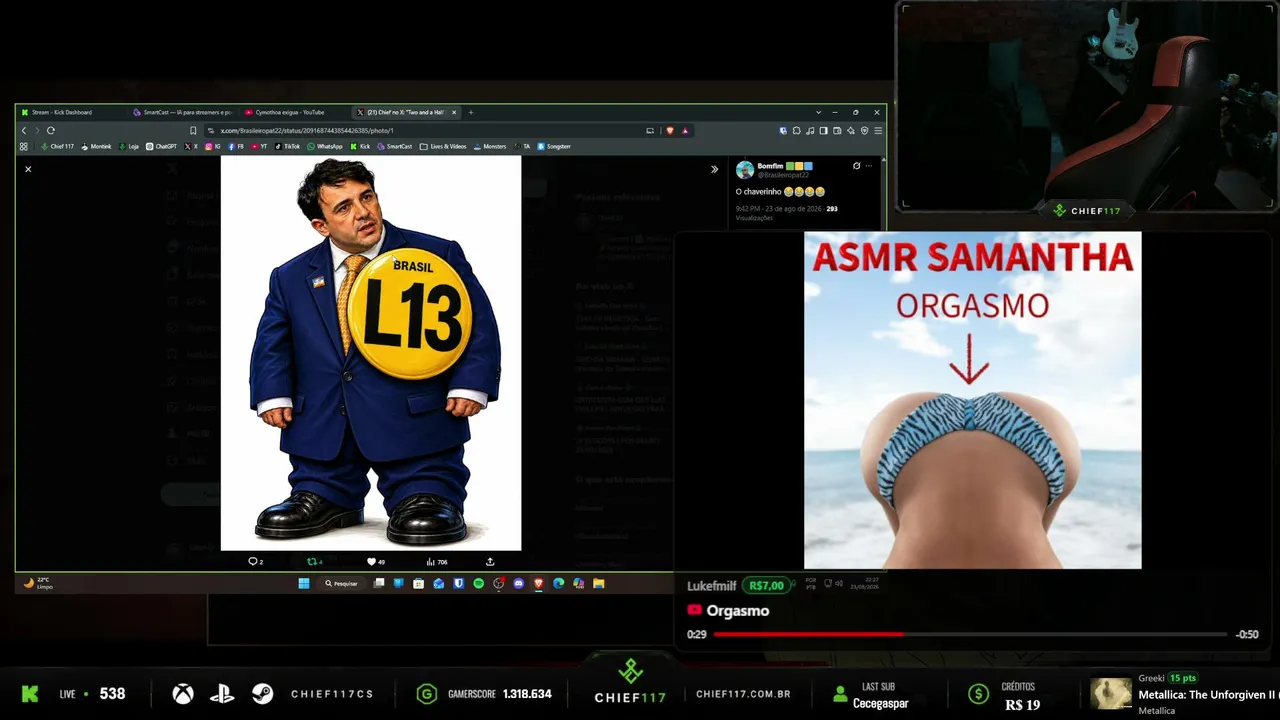Open the WhatsApp bookmark

point(325,146)
